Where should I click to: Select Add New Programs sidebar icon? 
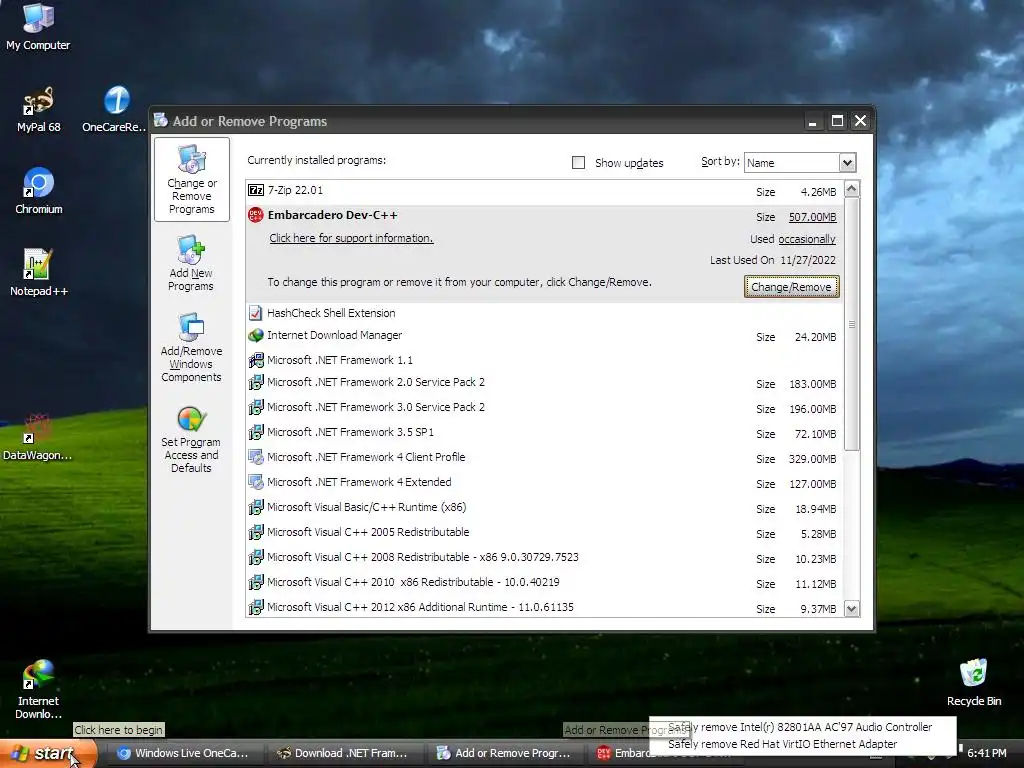(x=191, y=263)
